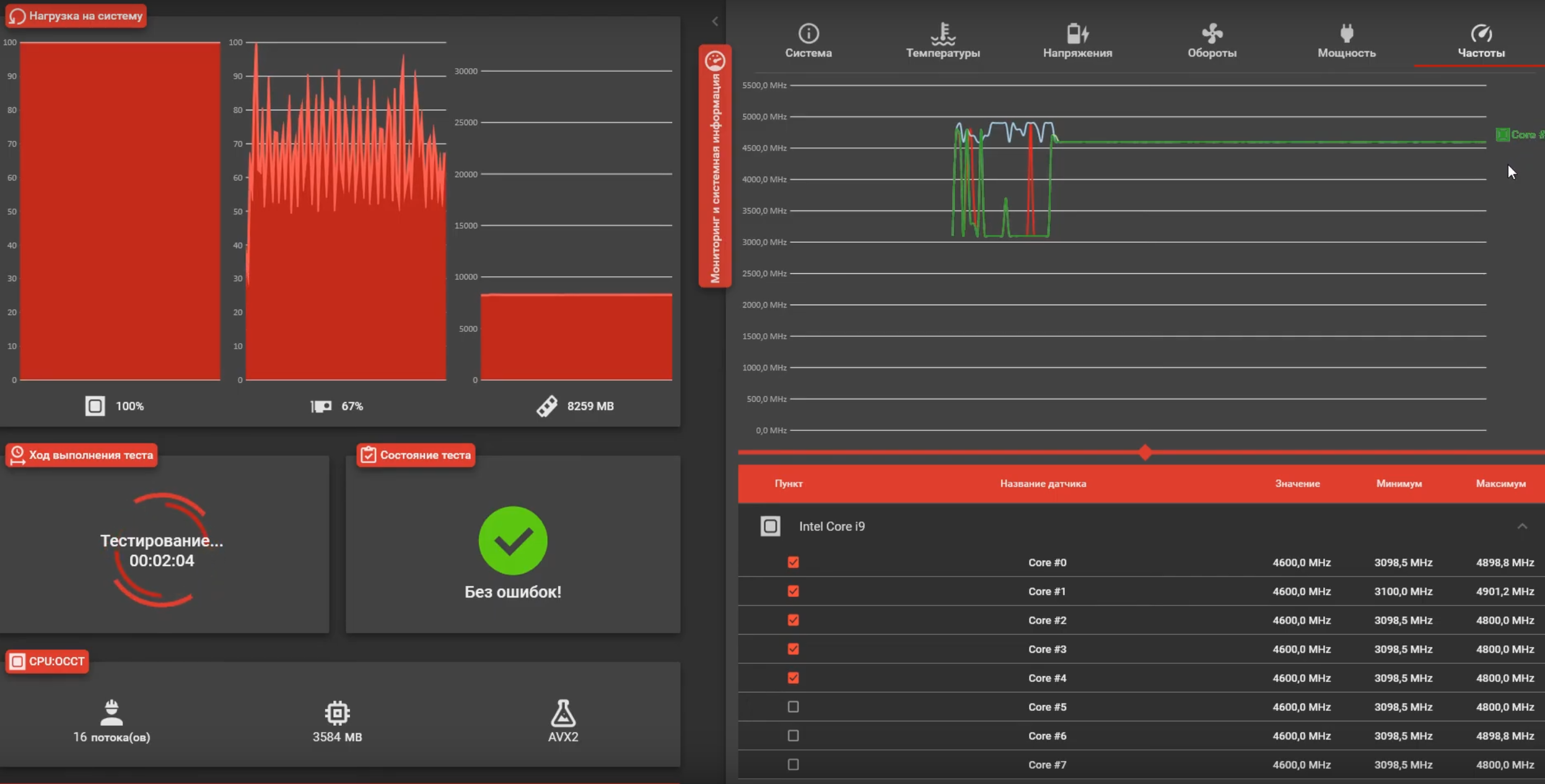The height and width of the screenshot is (784, 1545).
Task: Uncheck the Core #0 checkbox
Action: tap(793, 562)
